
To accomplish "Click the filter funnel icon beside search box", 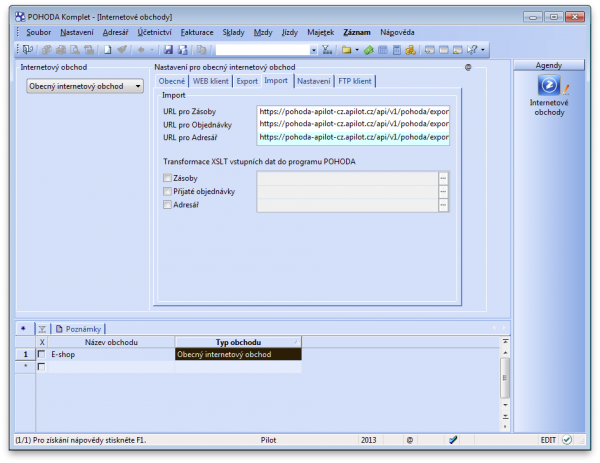I will pos(327,50).
